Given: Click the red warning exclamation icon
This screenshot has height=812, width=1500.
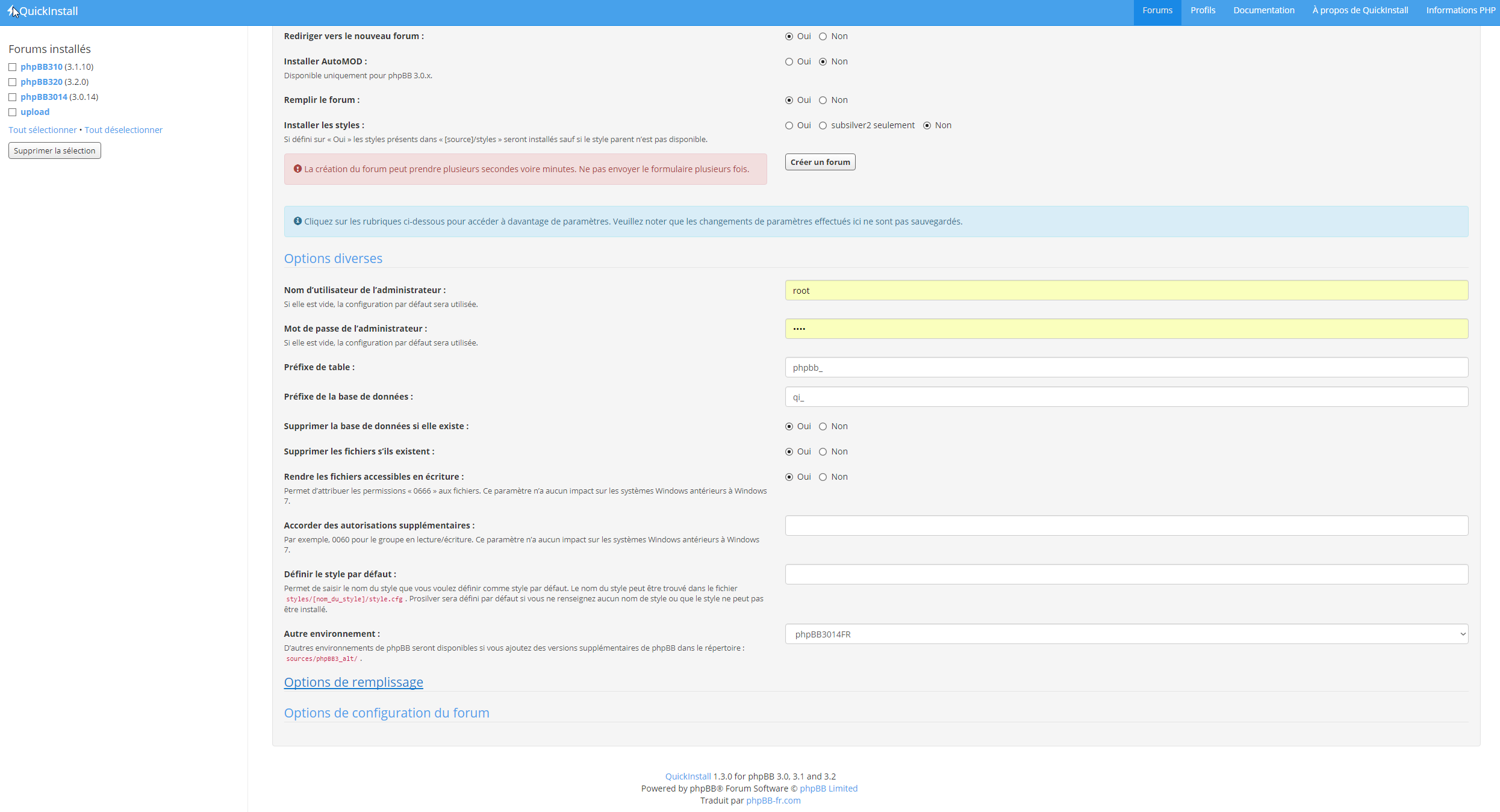Looking at the screenshot, I should coord(297,169).
